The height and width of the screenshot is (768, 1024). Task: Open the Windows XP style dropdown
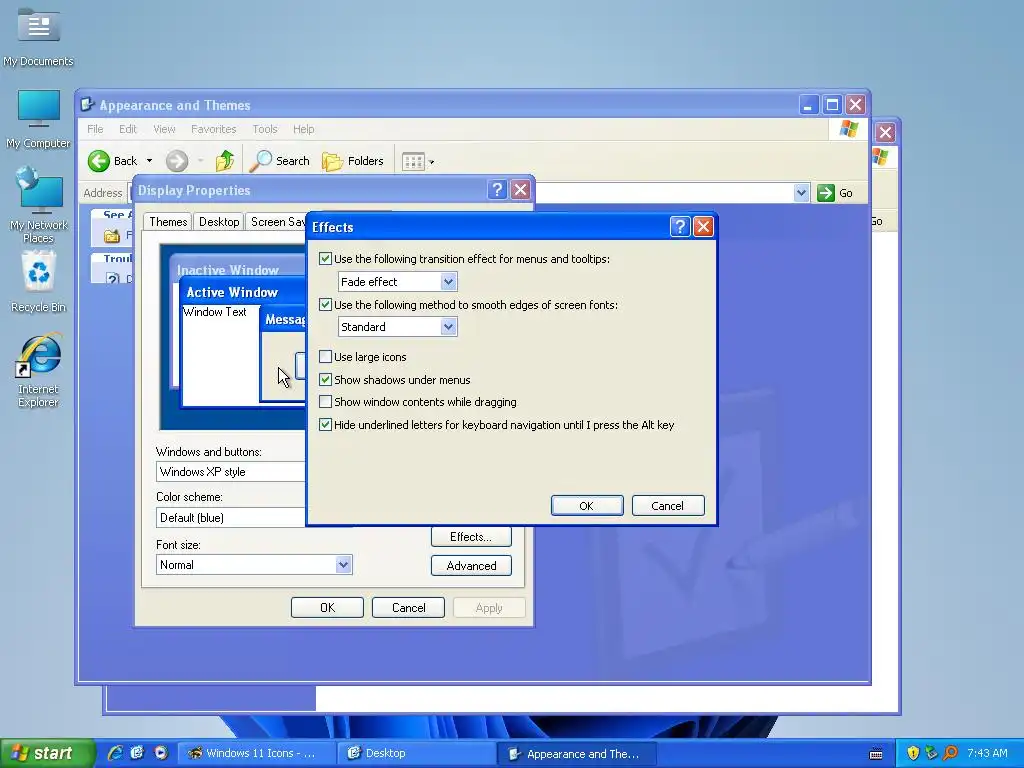[231, 472]
